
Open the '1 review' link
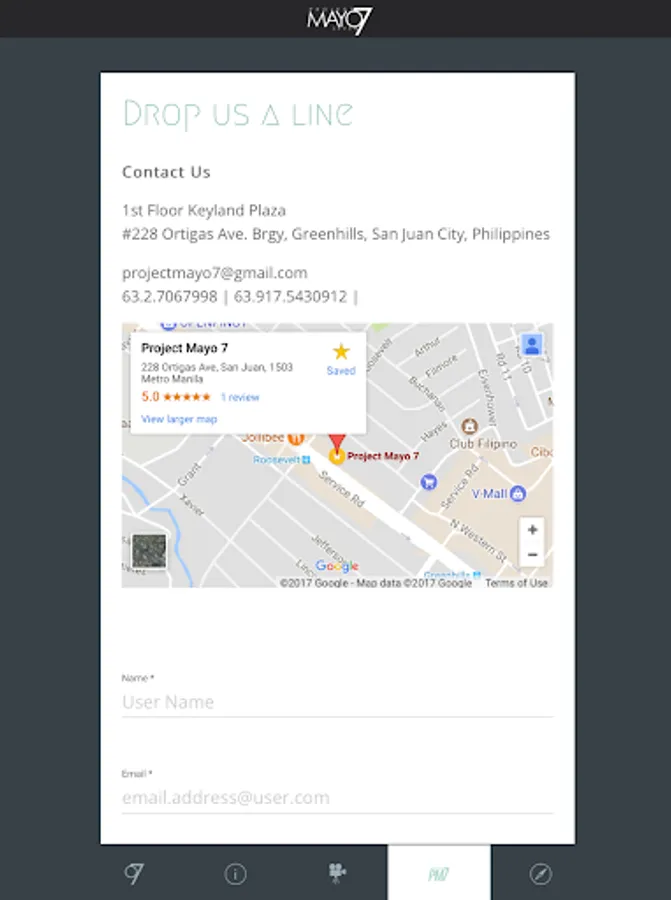click(240, 397)
